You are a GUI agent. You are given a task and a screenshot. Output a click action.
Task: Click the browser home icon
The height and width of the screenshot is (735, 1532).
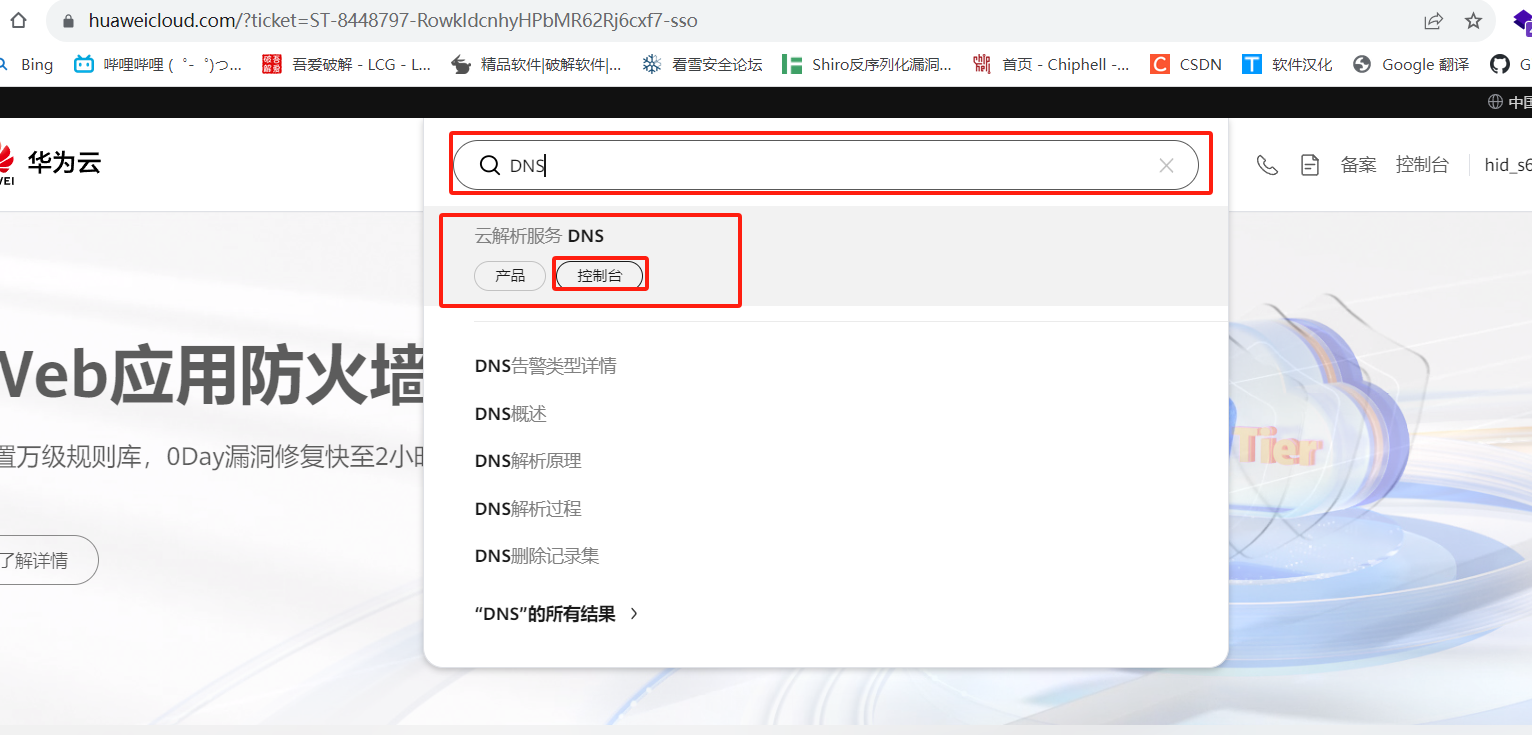(x=18, y=20)
